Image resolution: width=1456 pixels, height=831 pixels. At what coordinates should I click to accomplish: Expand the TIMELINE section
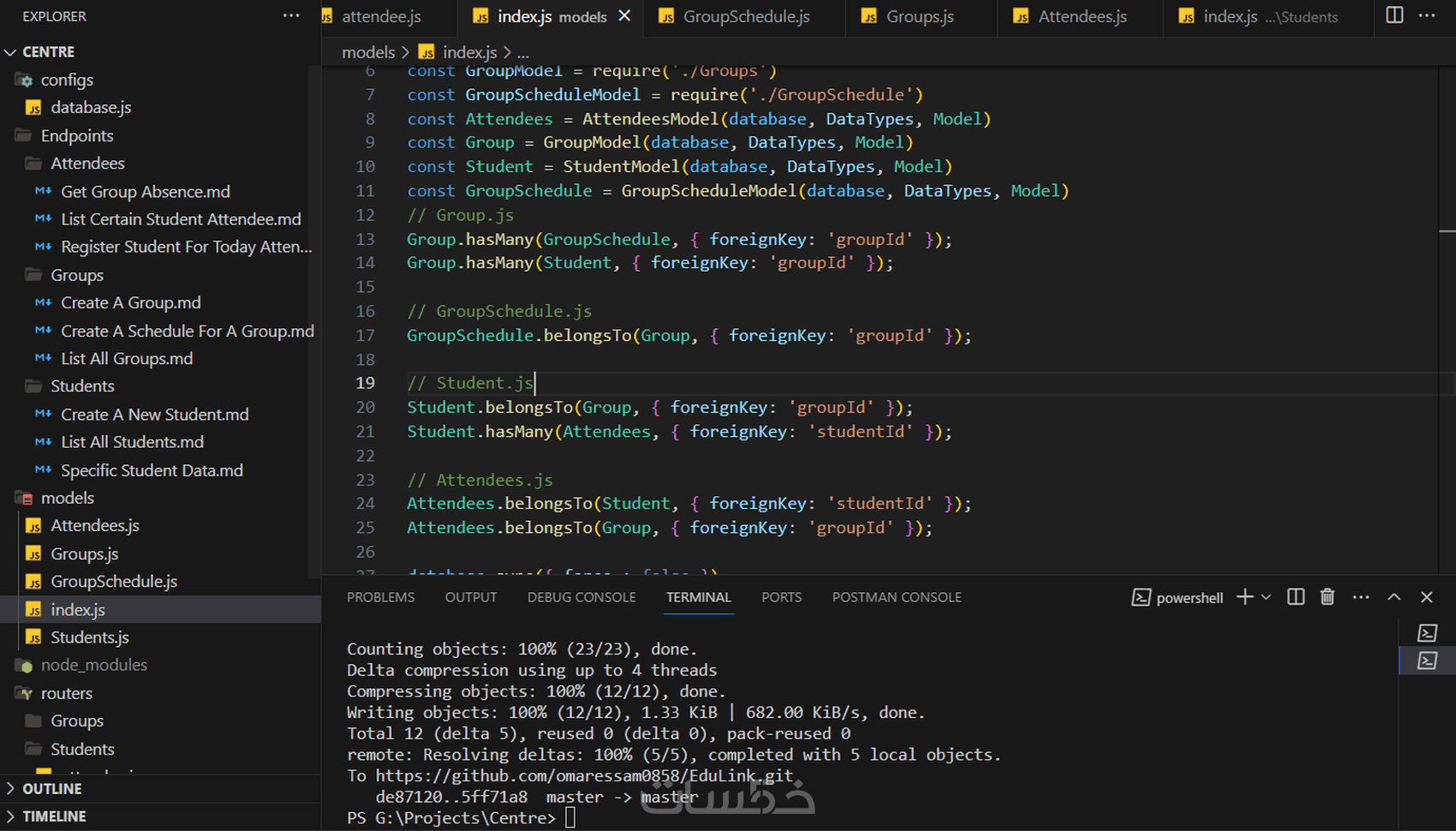tap(160, 816)
